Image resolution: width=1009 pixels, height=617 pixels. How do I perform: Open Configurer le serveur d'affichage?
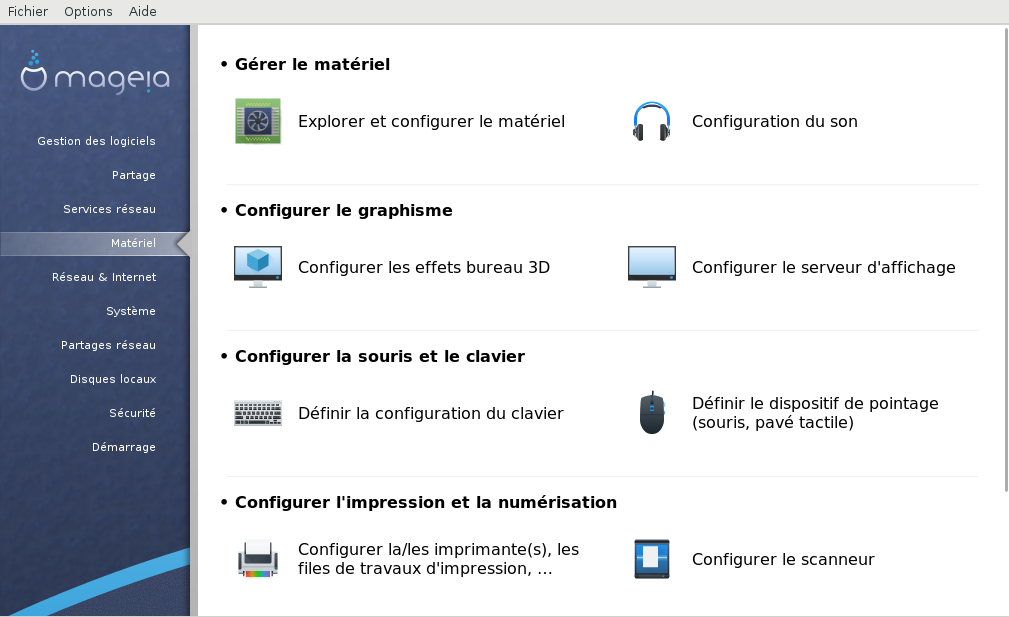[x=824, y=268]
